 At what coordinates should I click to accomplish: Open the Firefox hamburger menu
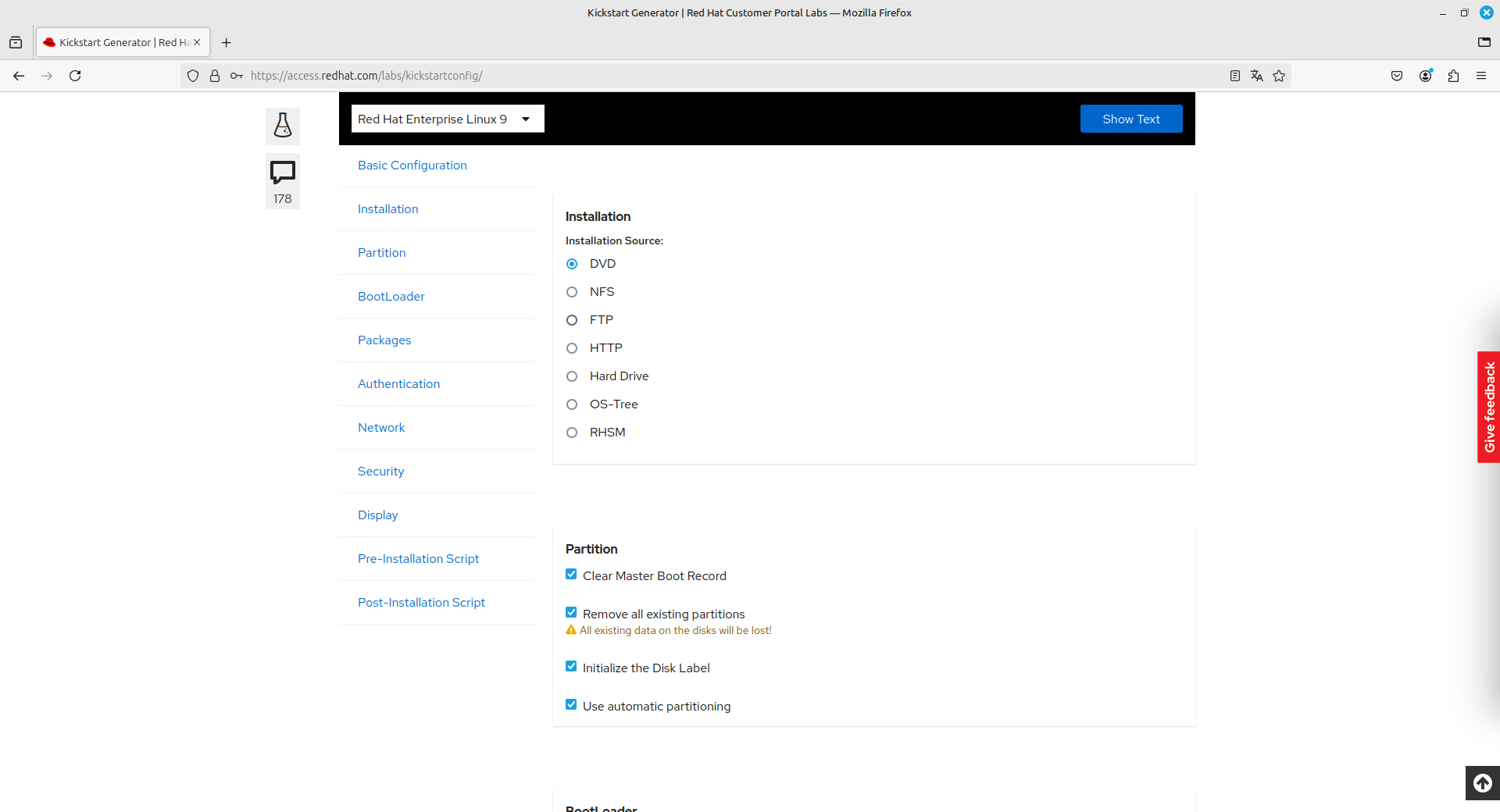1481,76
